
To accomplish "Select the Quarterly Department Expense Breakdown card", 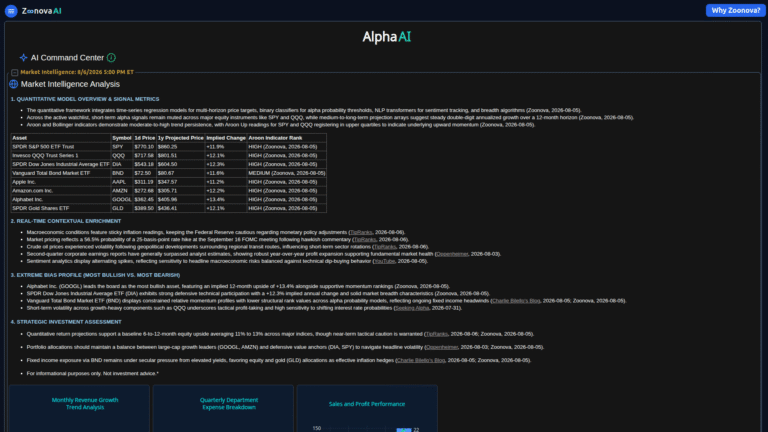I will coord(223,408).
